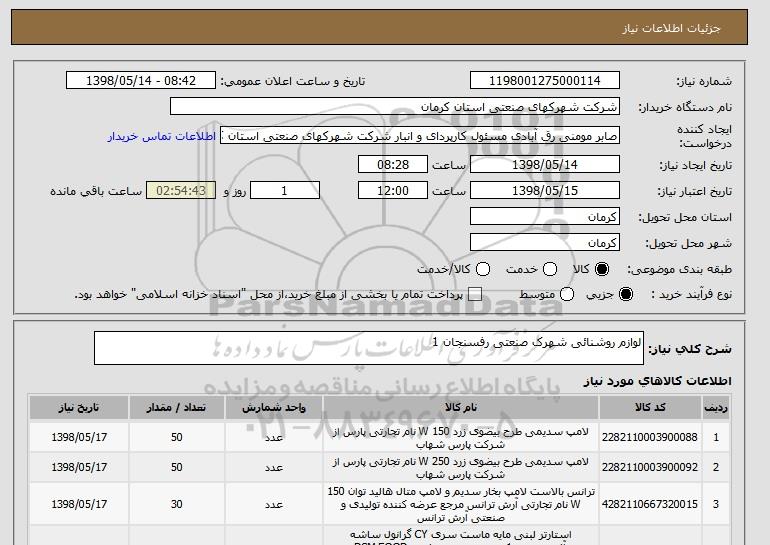Click the delivery province field کرمان
This screenshot has height=545, width=770.
(545, 217)
